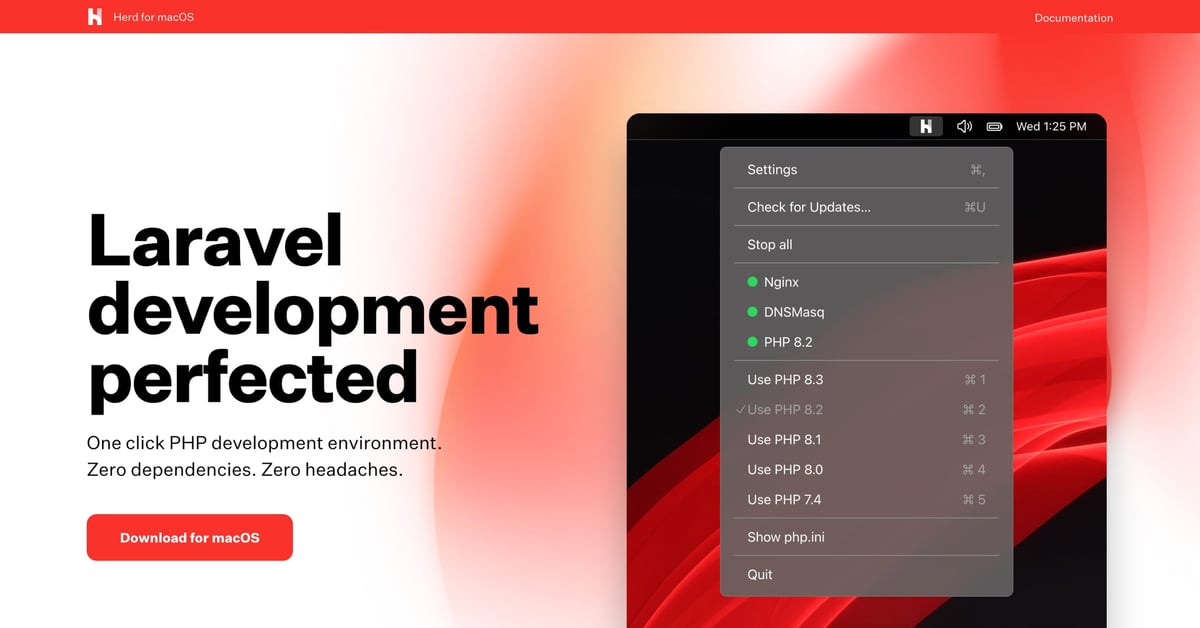Viewport: 1200px width, 628px height.
Task: Click the volume speaker icon
Action: tap(964, 127)
